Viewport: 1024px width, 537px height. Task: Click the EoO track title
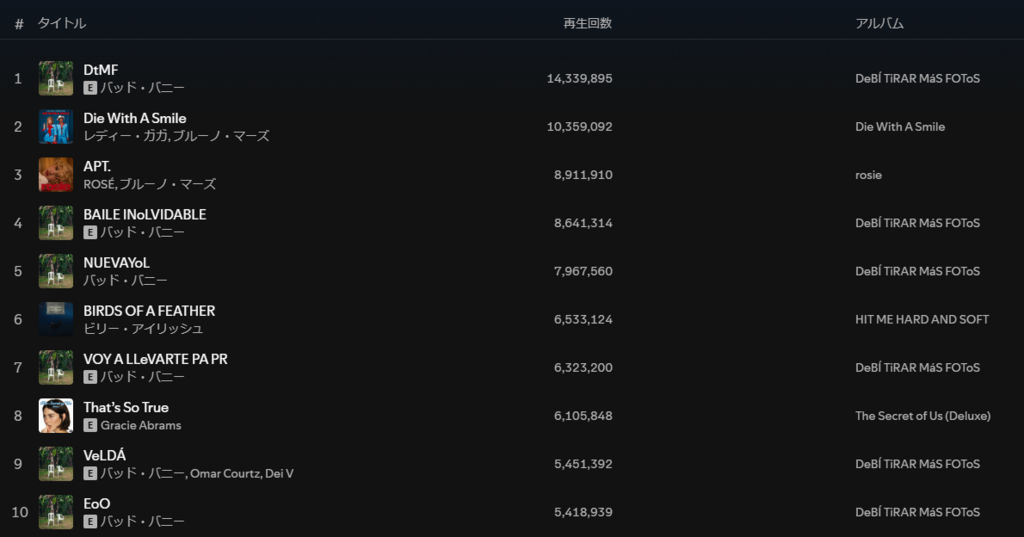(97, 504)
